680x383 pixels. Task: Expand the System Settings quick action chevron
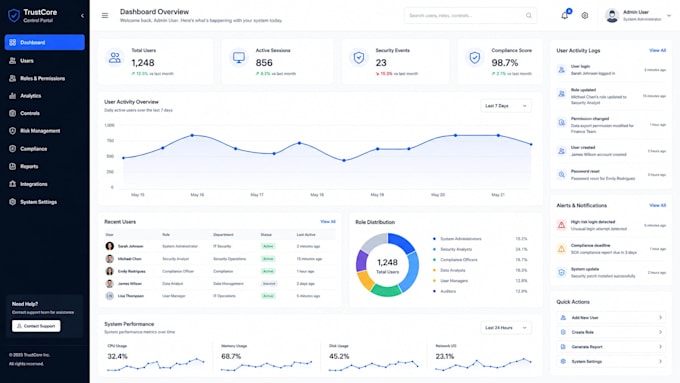click(x=660, y=361)
